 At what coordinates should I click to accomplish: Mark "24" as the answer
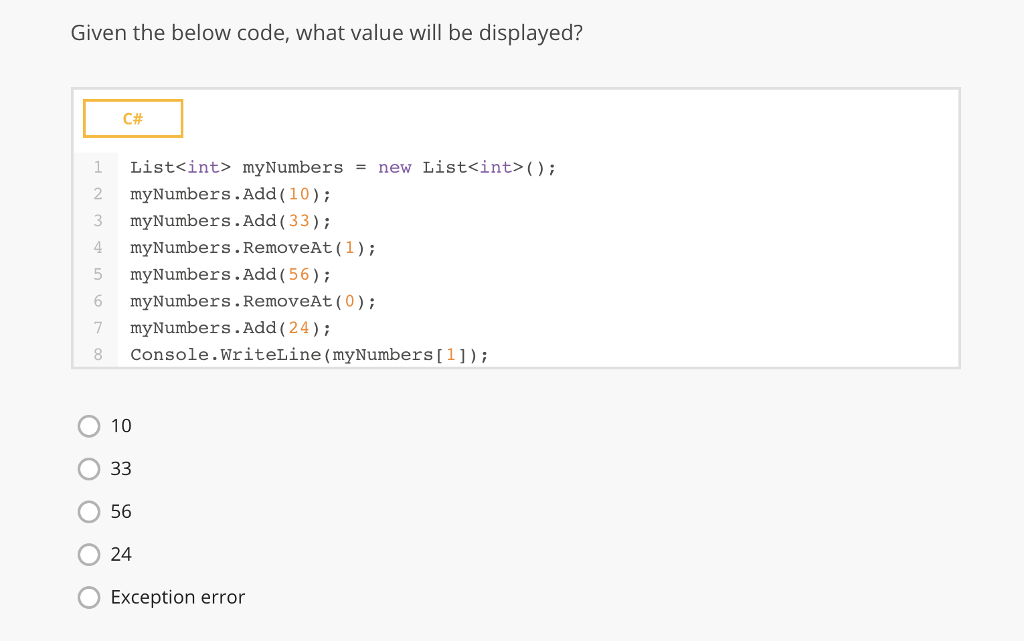(89, 555)
